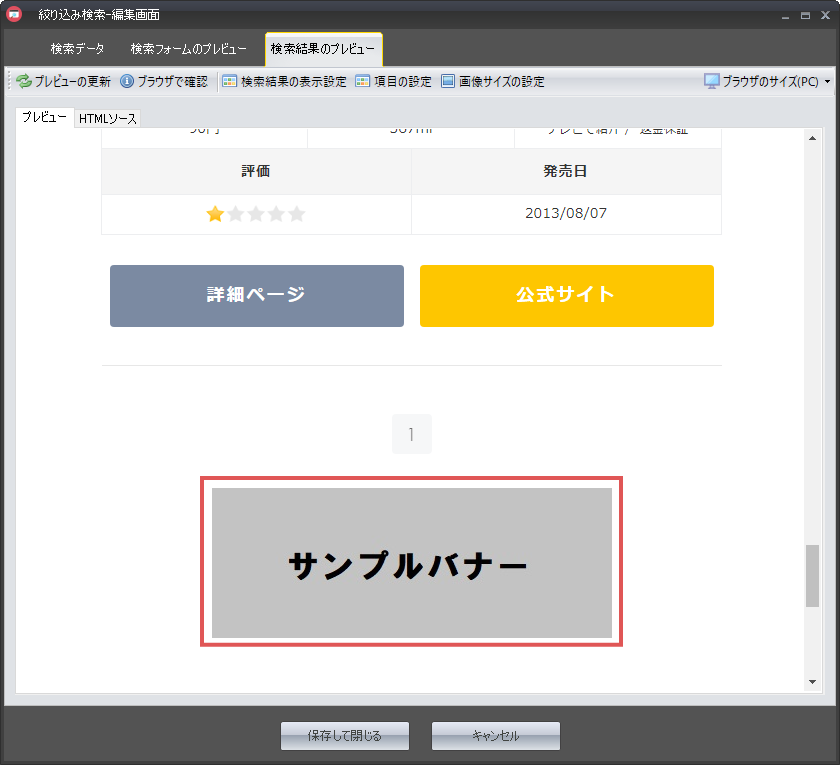The width and height of the screenshot is (840, 765).
Task: Expand the ブラウザのサイズ(PC) dropdown arrow
Action: [x=827, y=82]
